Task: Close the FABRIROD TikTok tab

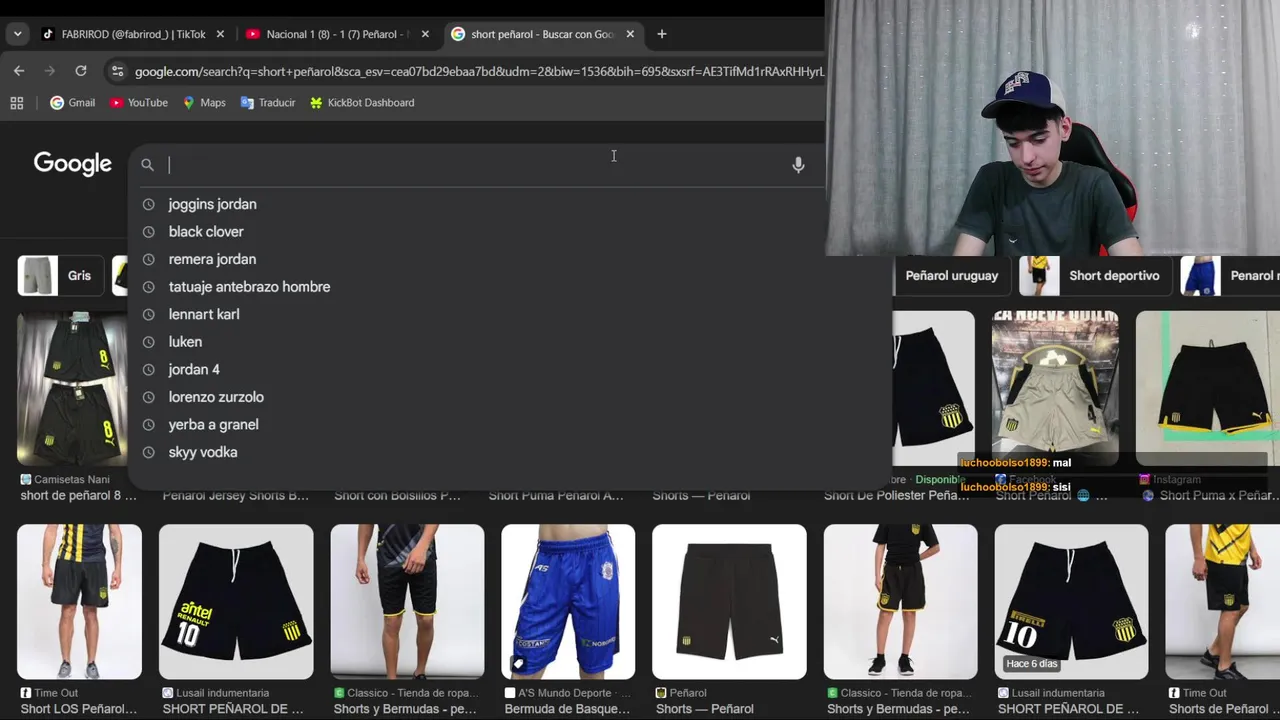Action: (x=220, y=34)
